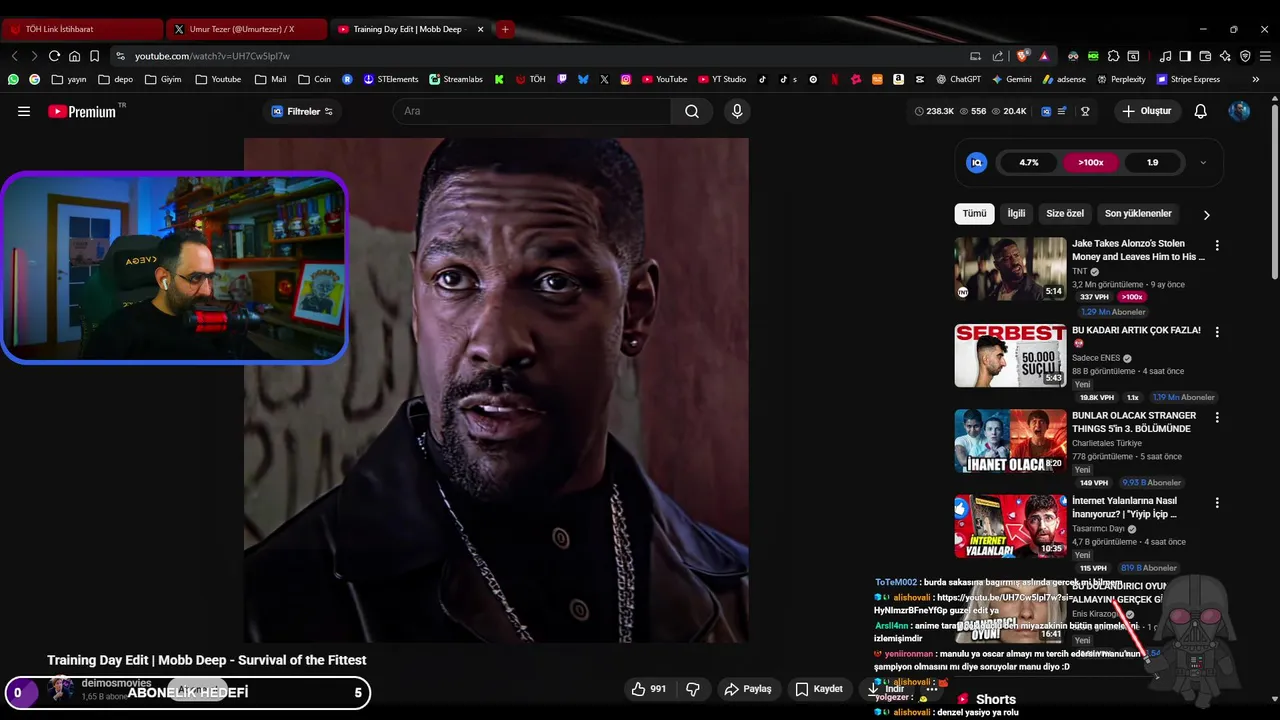Open options for Jake Takes Alonzo's video

click(x=1217, y=245)
